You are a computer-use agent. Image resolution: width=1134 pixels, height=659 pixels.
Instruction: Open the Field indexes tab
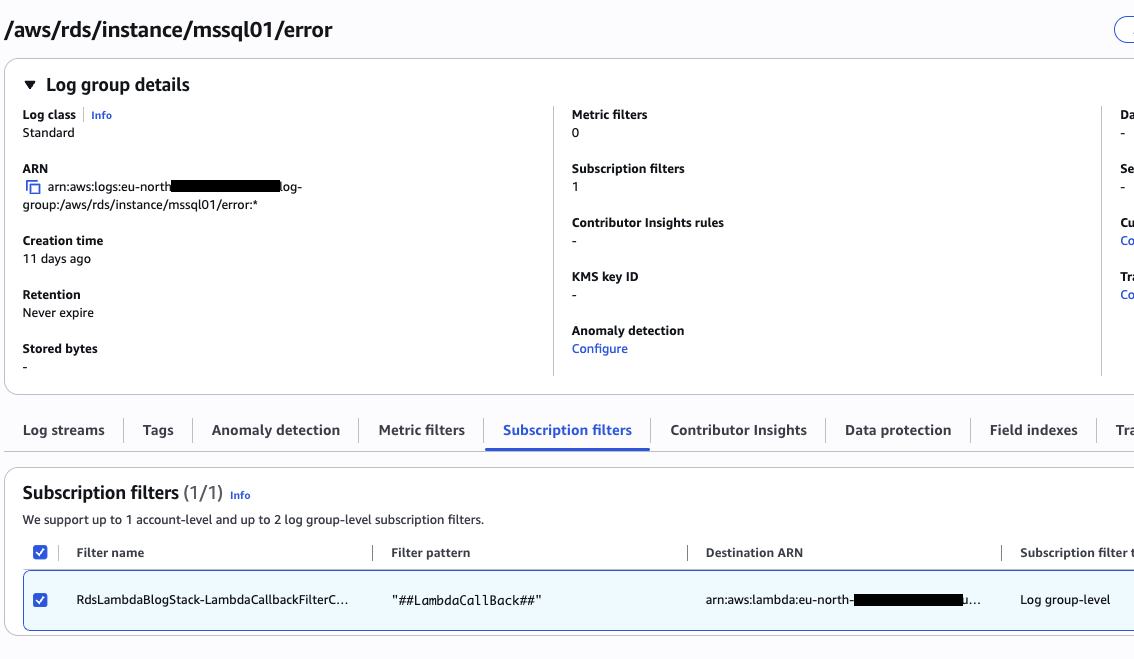[1033, 430]
